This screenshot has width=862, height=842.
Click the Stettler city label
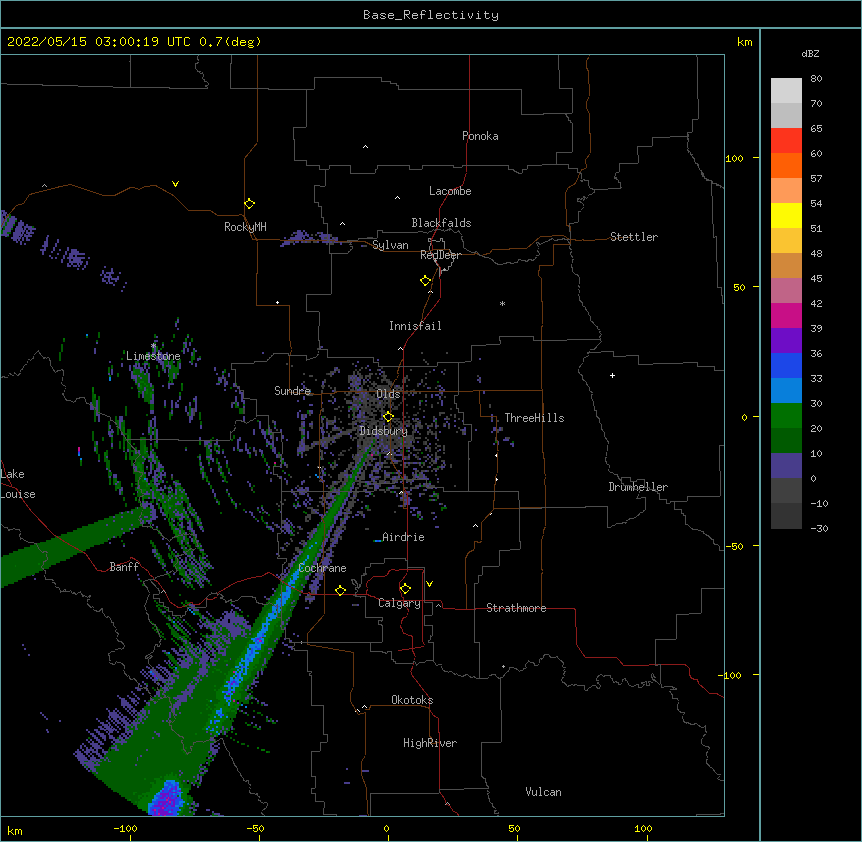(x=634, y=237)
